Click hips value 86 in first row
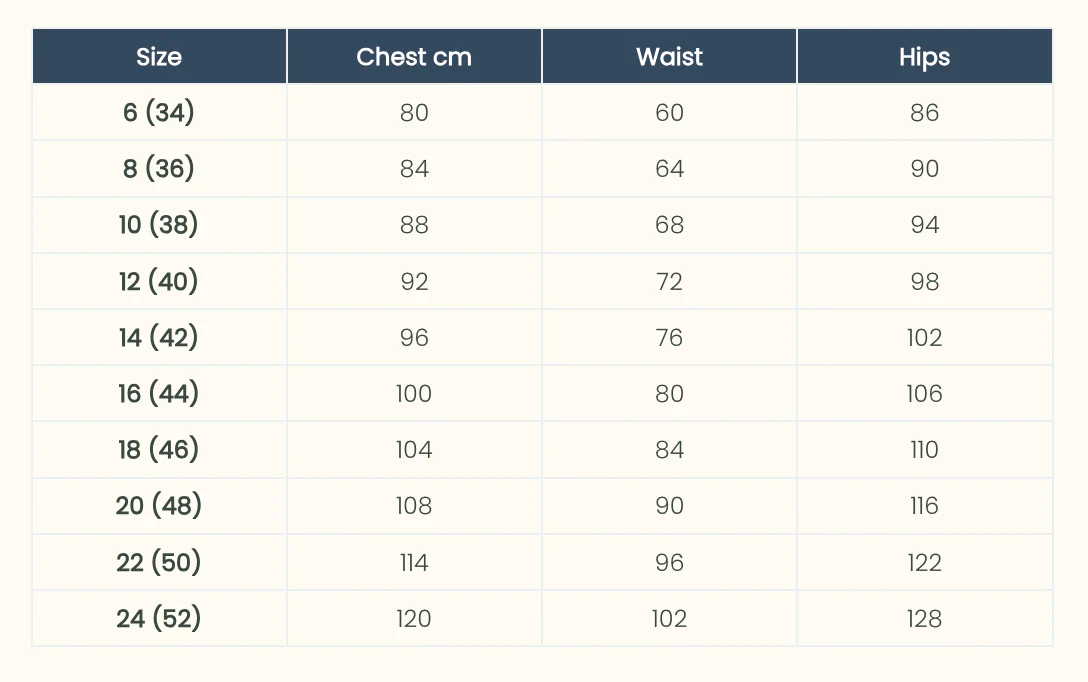This screenshot has height=682, width=1088. tap(925, 112)
